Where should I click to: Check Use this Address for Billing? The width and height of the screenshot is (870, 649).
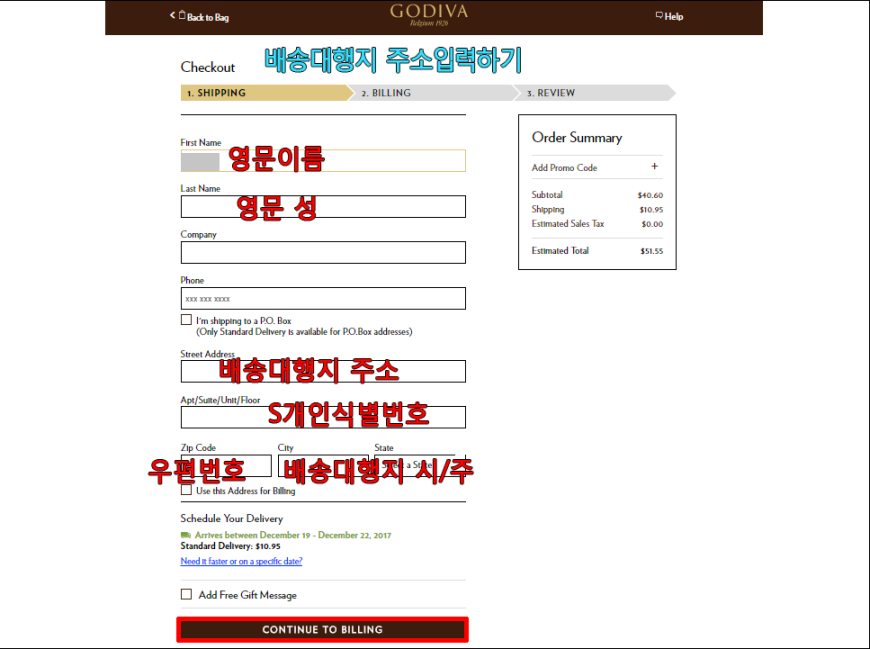(186, 490)
